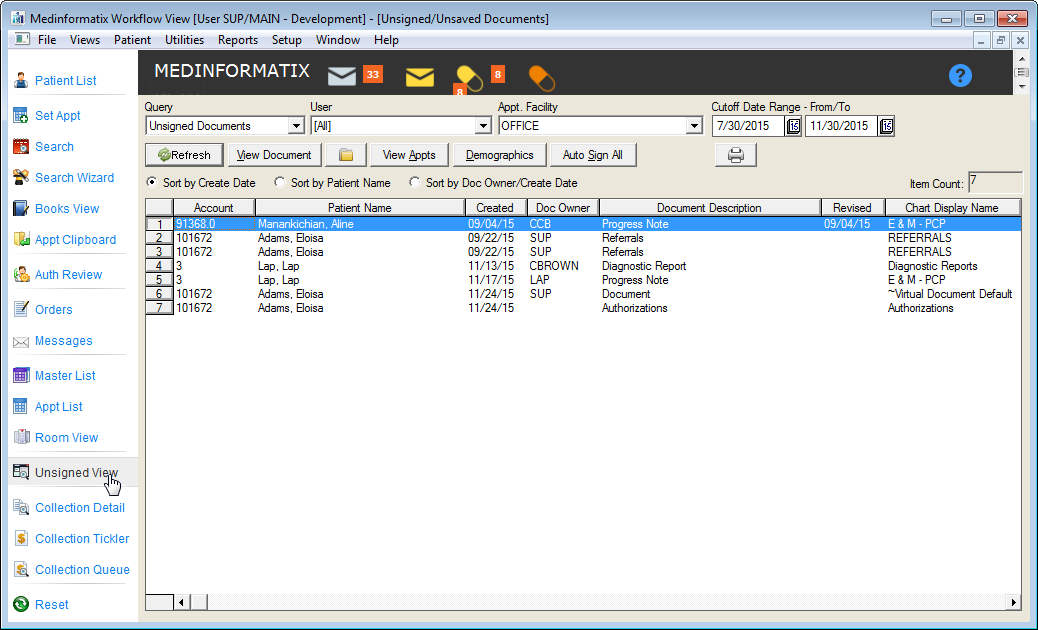Open the To date calendar picker
The height and width of the screenshot is (630, 1038).
(x=886, y=126)
